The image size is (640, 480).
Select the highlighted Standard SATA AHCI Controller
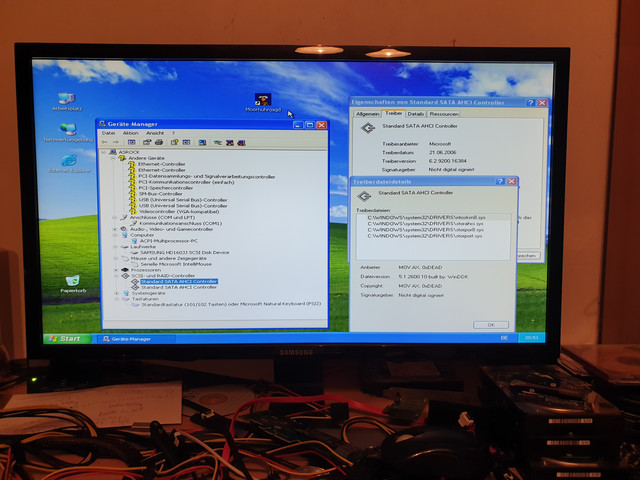pos(179,281)
